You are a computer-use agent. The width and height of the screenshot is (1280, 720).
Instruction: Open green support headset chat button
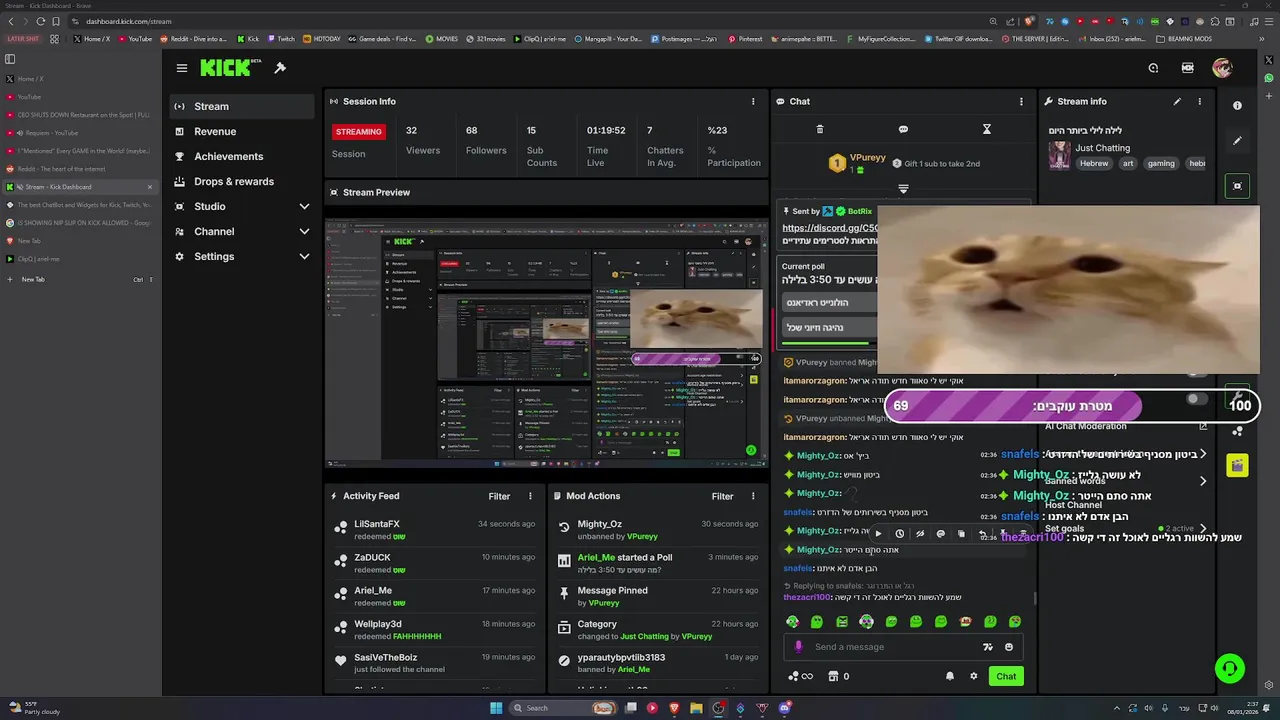pyautogui.click(x=1230, y=668)
